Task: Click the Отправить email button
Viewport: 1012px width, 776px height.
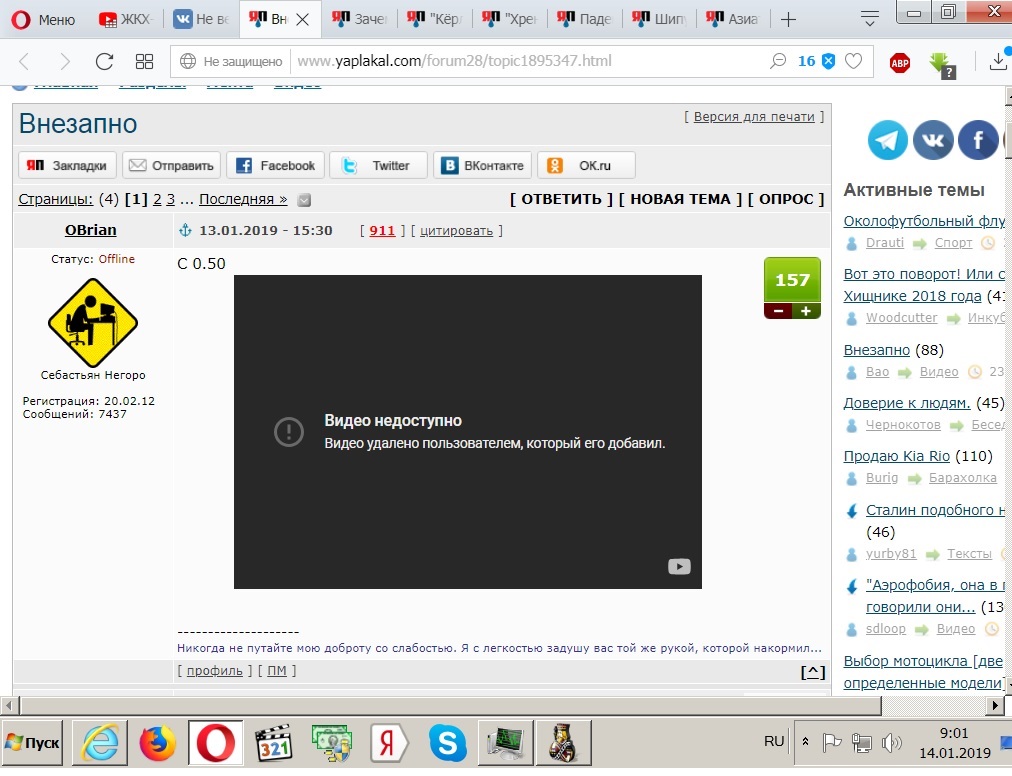Action: pos(172,165)
